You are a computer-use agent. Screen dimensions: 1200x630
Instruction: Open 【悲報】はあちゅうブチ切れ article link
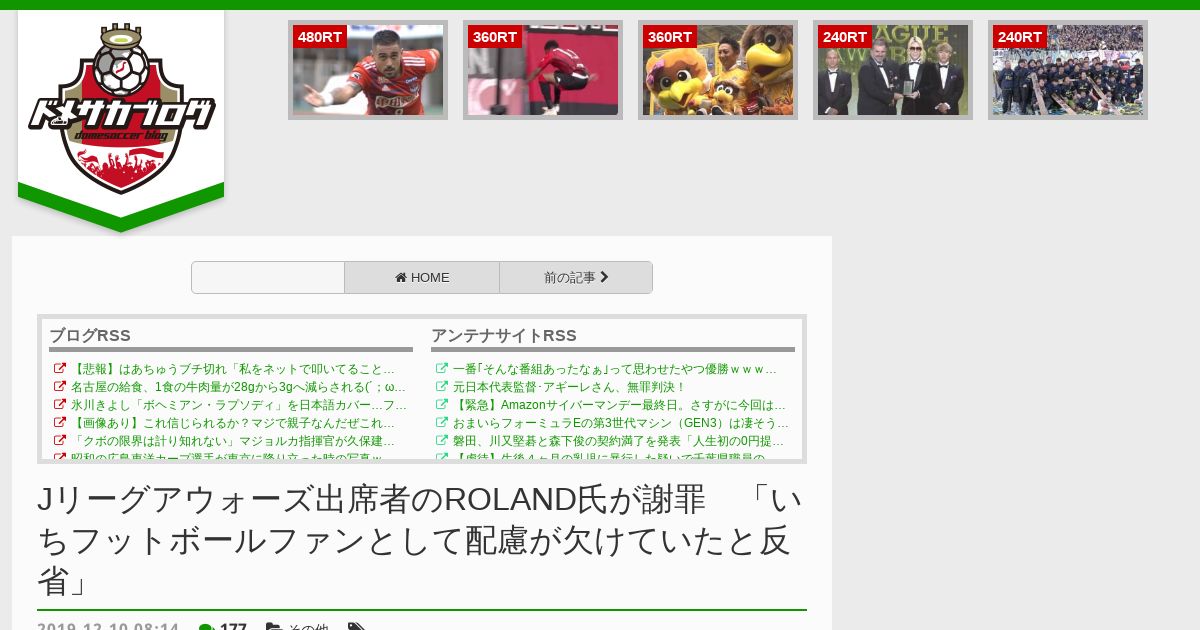[x=233, y=369]
